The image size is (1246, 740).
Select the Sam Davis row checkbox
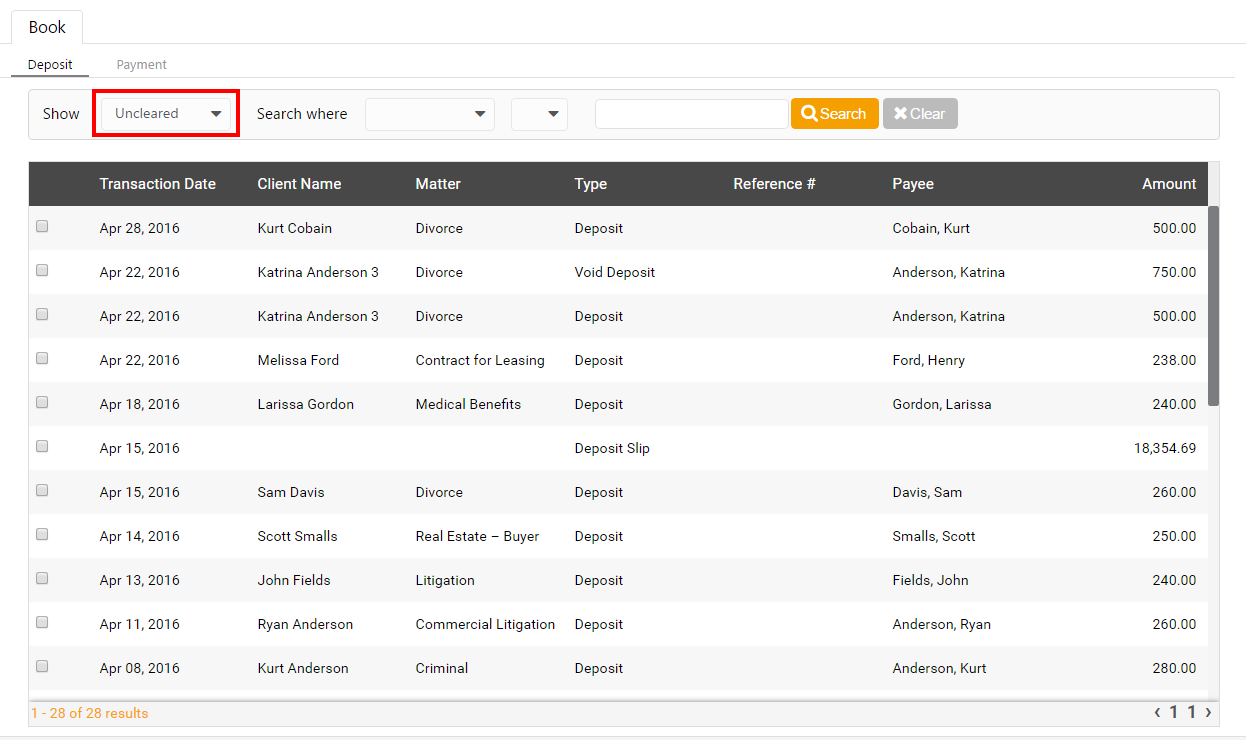(x=42, y=490)
